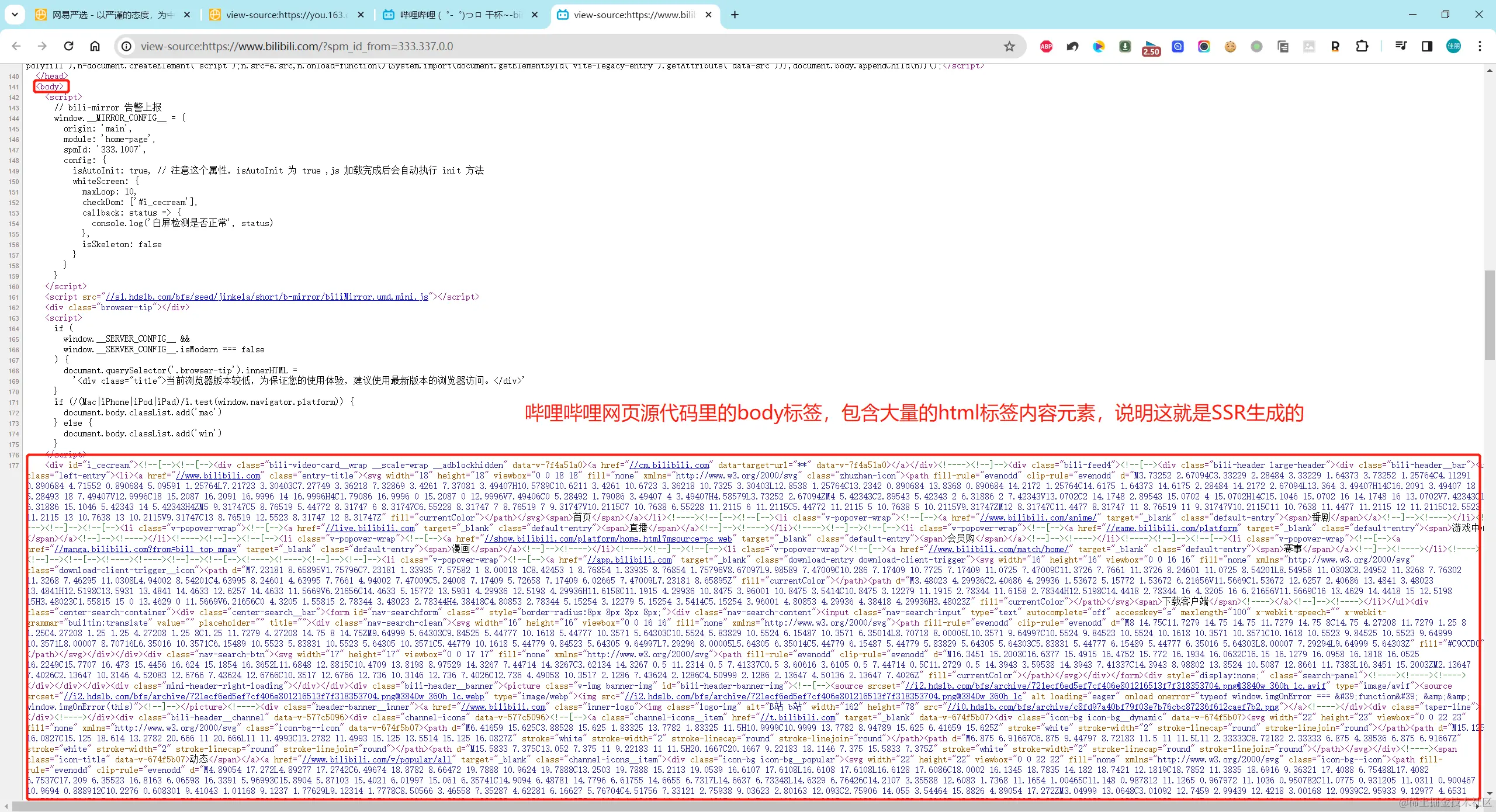The image size is (1496, 812).
Task: Open the app.bilibili.com link
Action: point(629,560)
